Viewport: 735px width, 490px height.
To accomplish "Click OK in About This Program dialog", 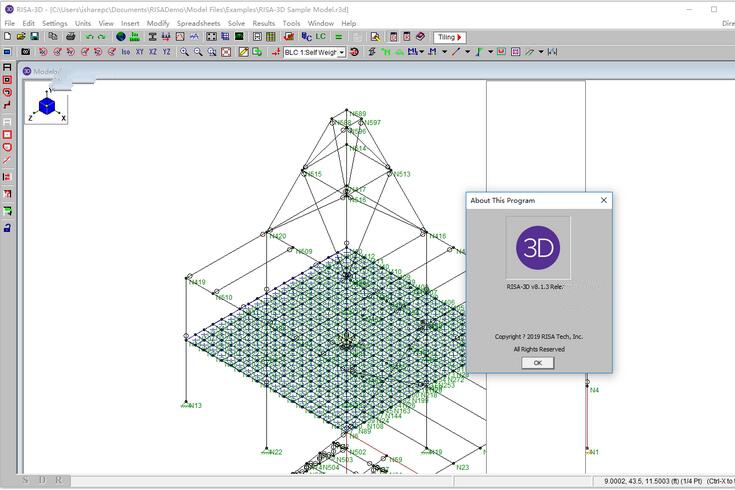I will click(538, 363).
